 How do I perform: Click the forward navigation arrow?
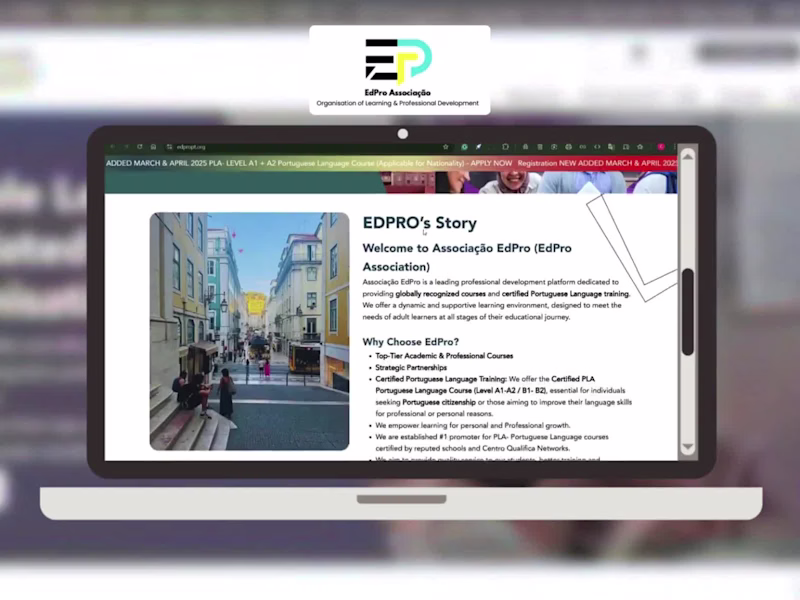[127, 146]
